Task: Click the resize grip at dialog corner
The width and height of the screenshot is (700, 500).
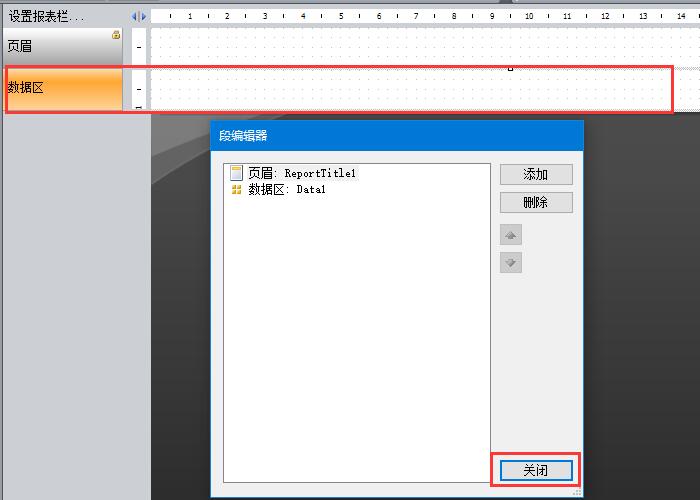Action: (x=577, y=493)
